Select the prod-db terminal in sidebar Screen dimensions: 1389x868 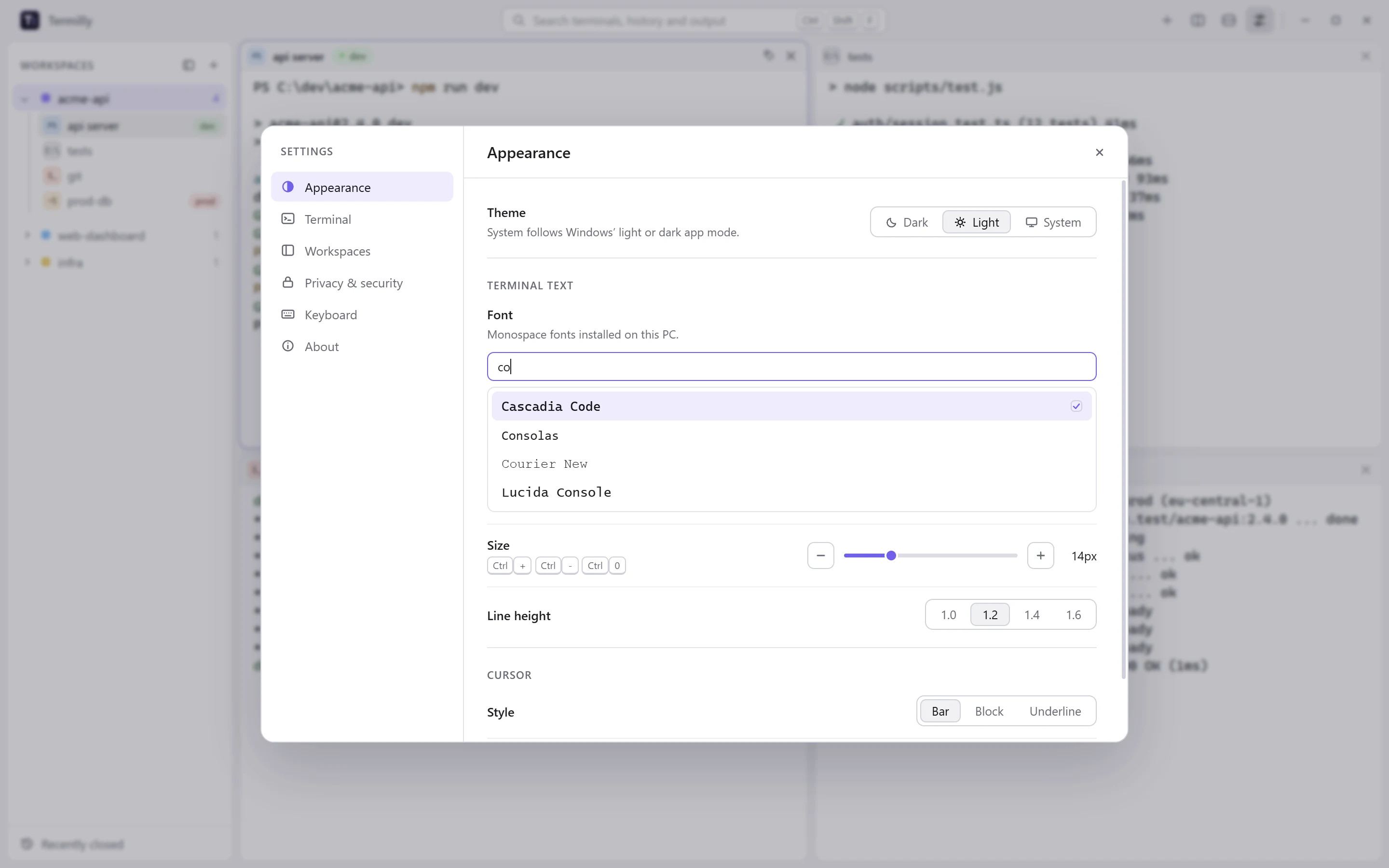pos(132,201)
